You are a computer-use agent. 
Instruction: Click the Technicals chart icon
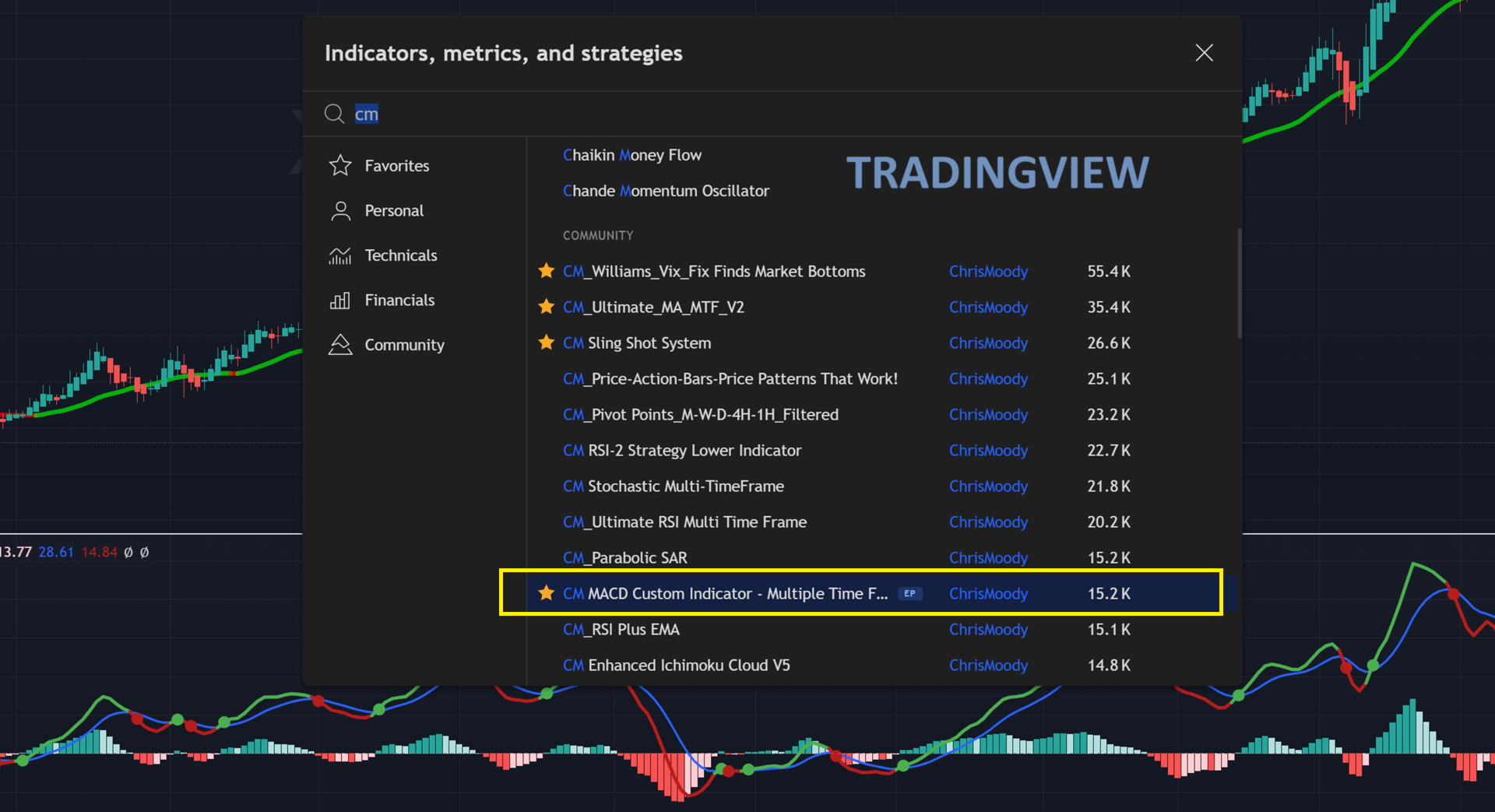click(x=340, y=255)
